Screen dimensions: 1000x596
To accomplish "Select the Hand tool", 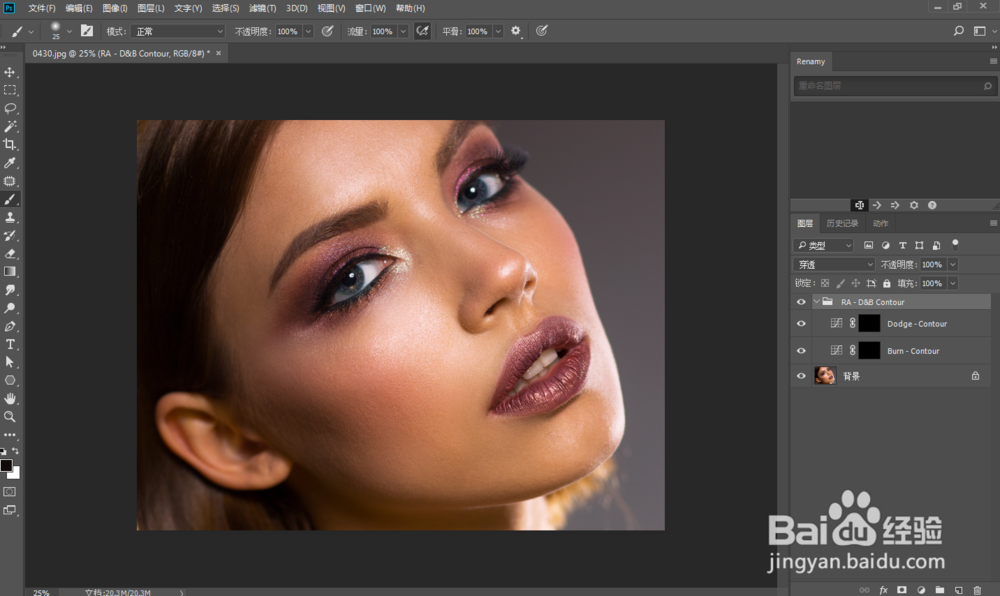I will pos(10,398).
